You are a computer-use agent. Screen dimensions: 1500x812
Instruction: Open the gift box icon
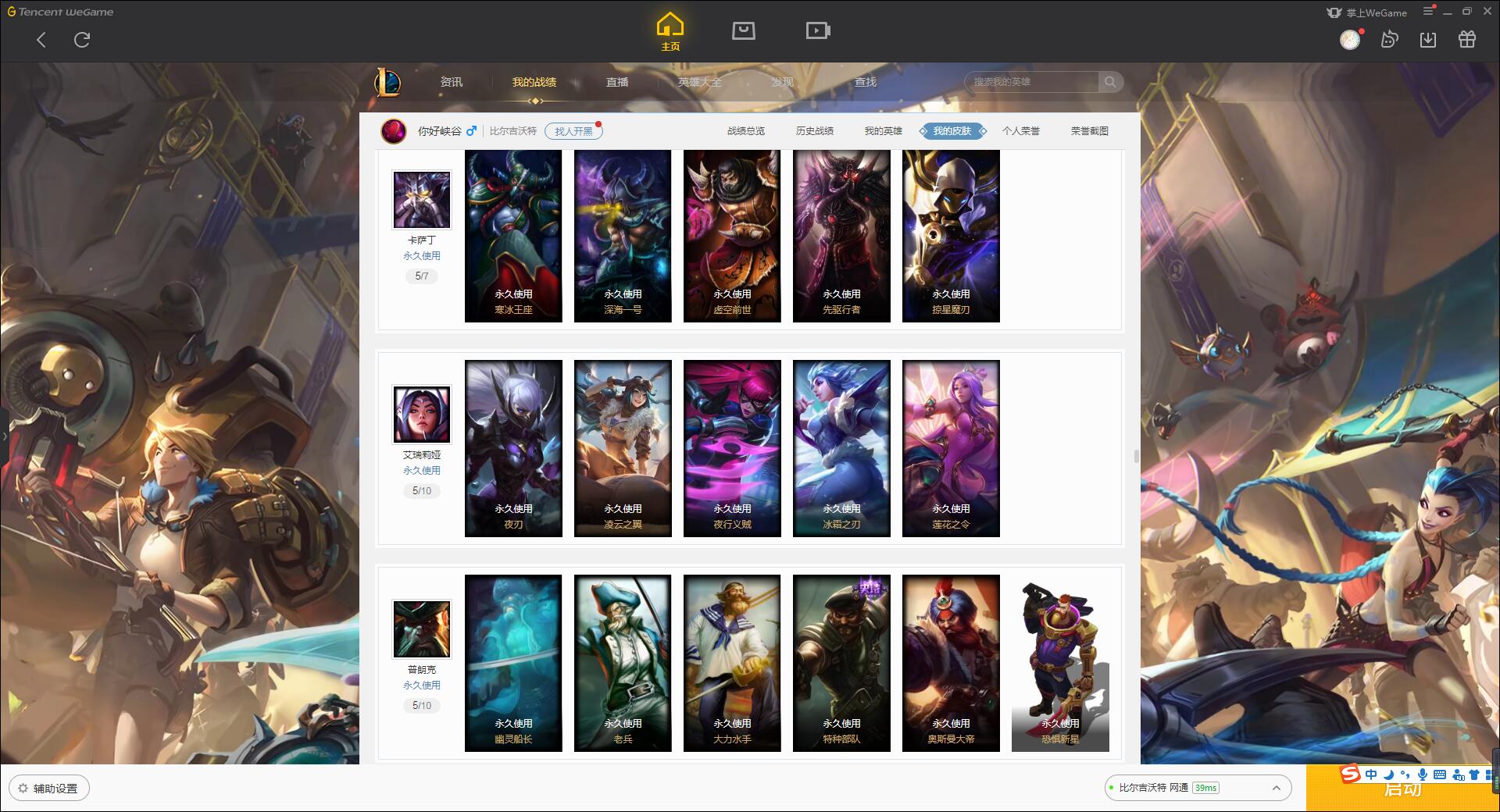(x=1467, y=40)
